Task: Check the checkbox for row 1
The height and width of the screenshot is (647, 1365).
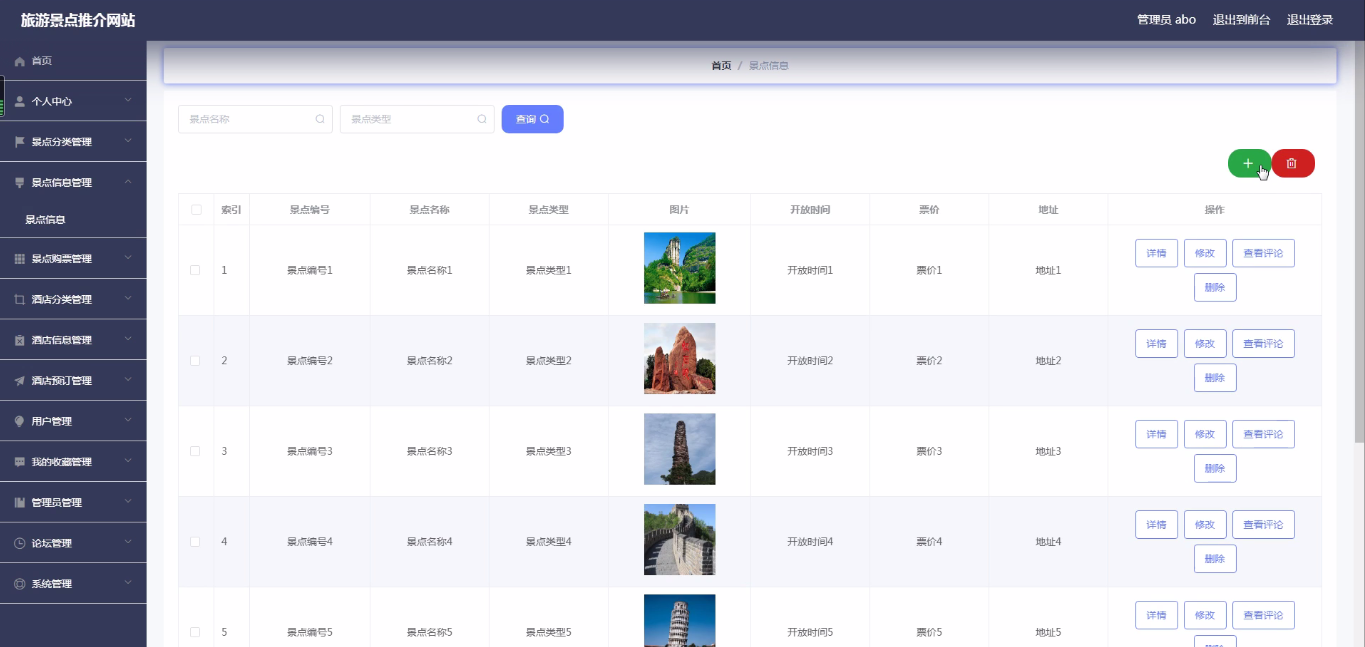Action: [x=196, y=270]
